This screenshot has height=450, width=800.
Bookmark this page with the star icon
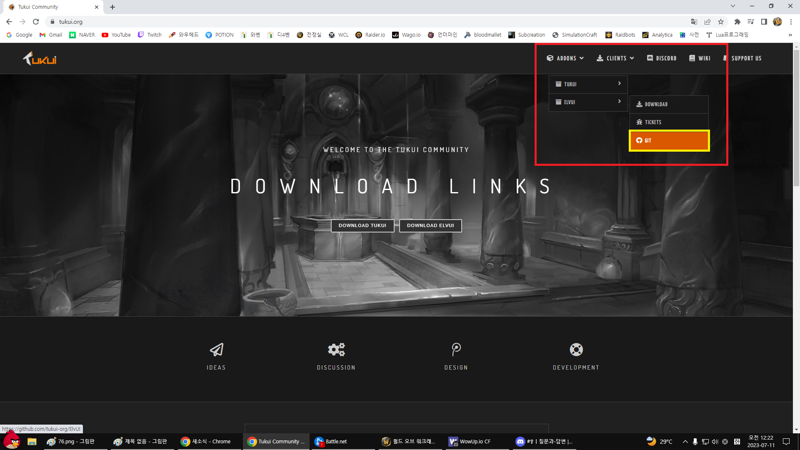coord(720,22)
